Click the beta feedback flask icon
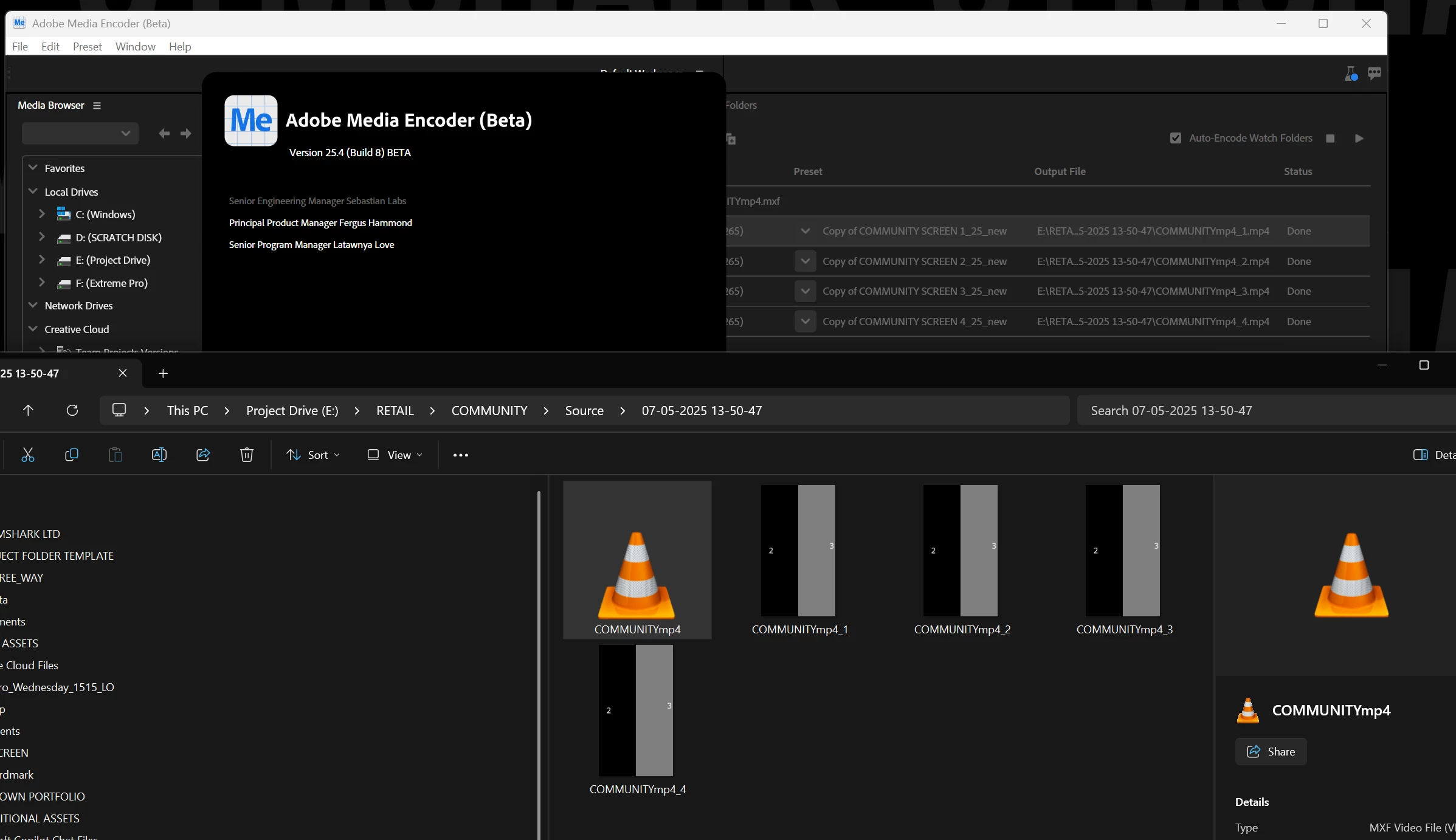The width and height of the screenshot is (1456, 840). 1350,74
